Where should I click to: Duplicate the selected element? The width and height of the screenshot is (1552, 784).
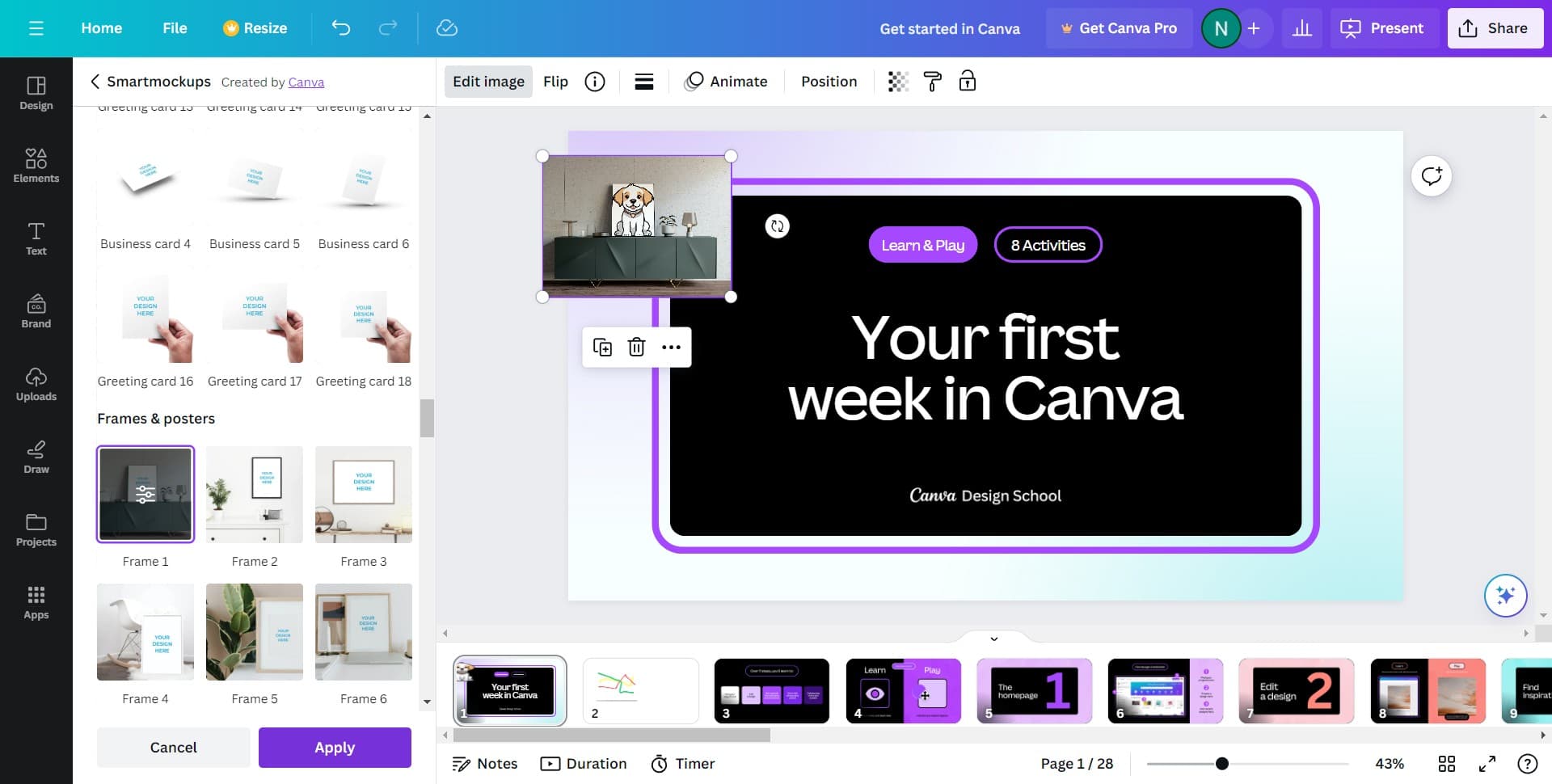tap(602, 348)
